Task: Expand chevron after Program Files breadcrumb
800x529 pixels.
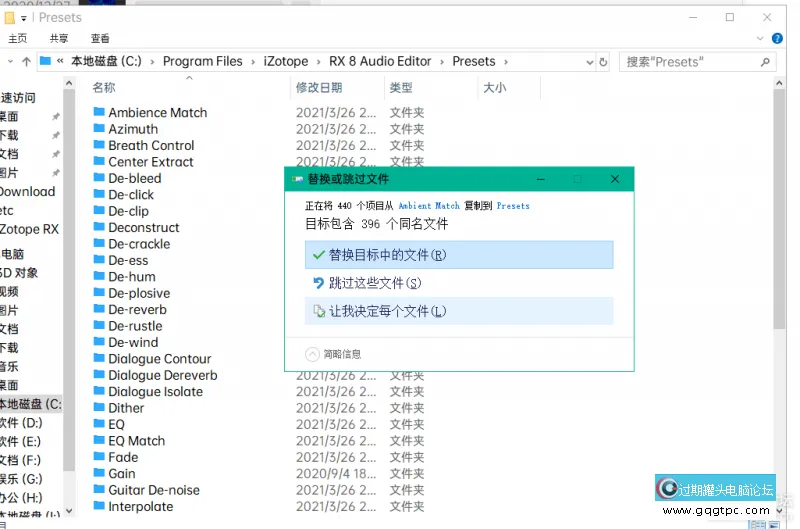Action: [253, 62]
